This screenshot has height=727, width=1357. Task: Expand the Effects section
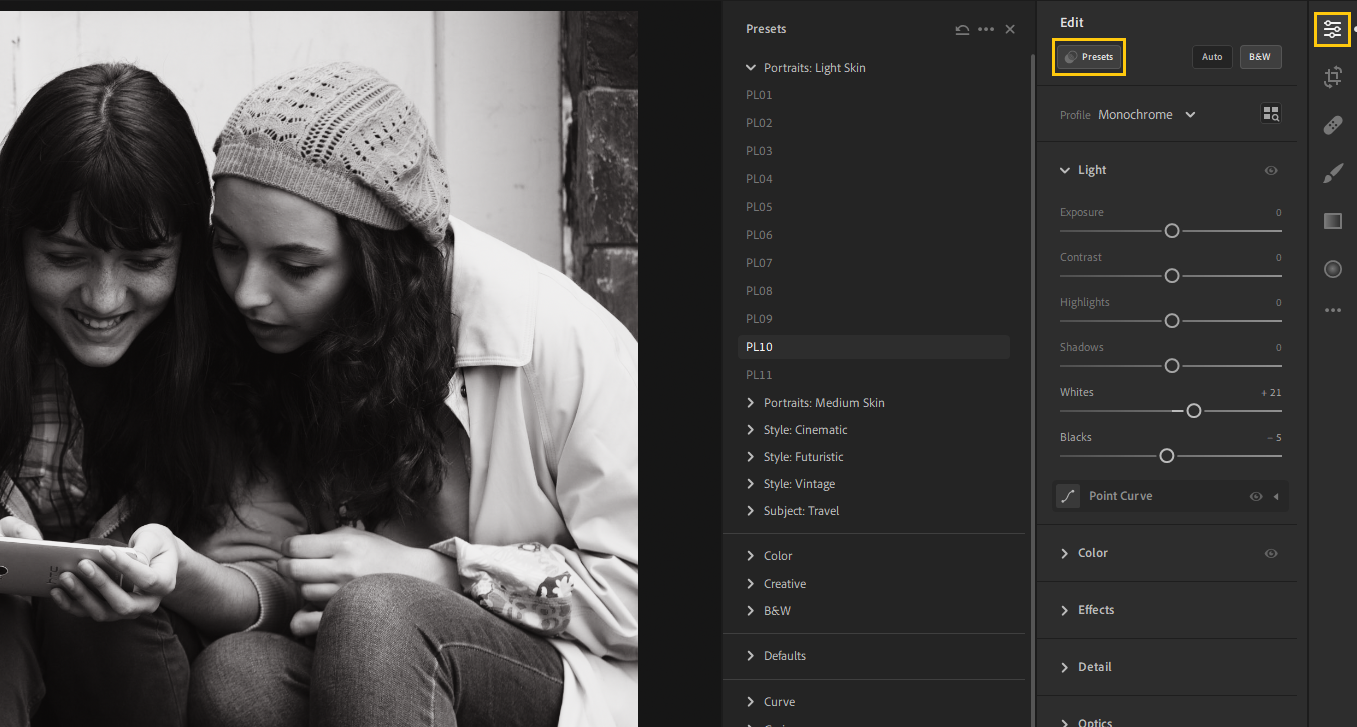[1096, 610]
